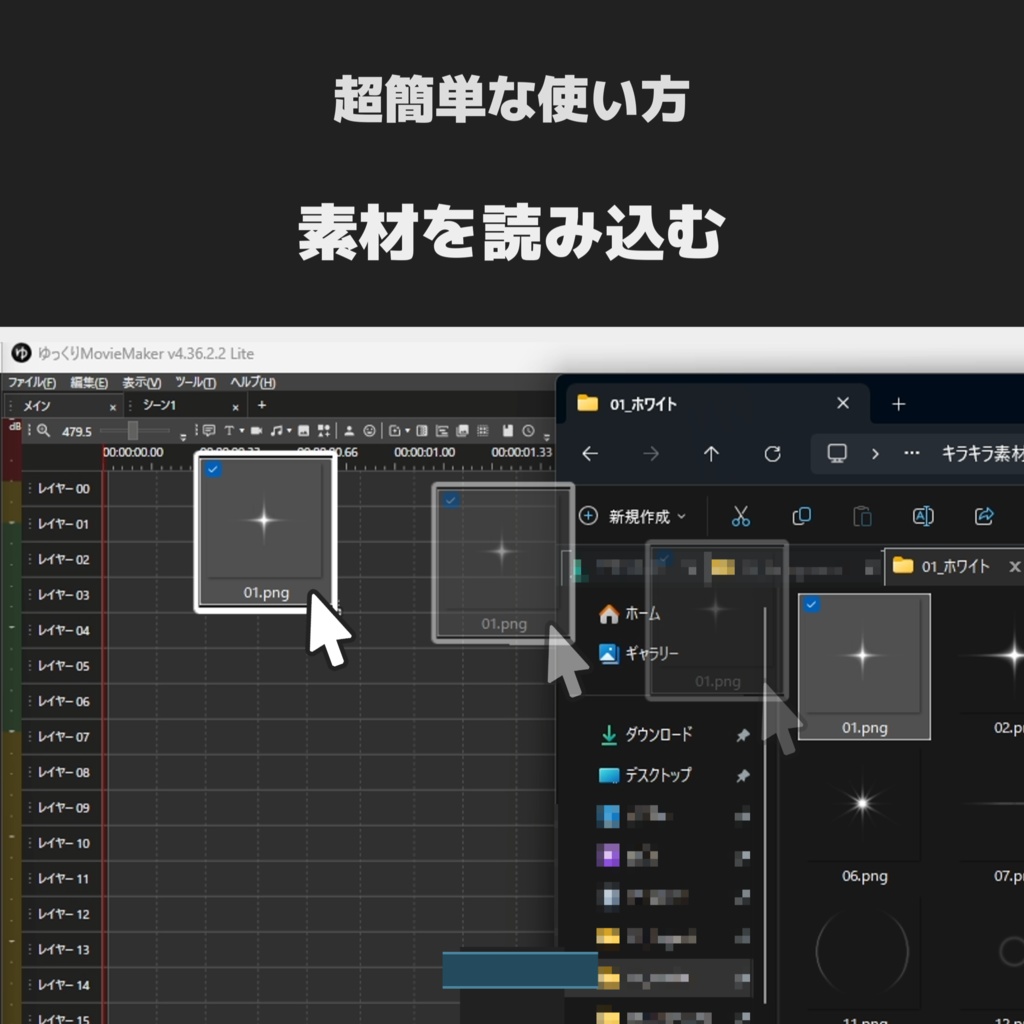
Task: Open the dropdown arrow beside the add-file icon
Action: [408, 430]
